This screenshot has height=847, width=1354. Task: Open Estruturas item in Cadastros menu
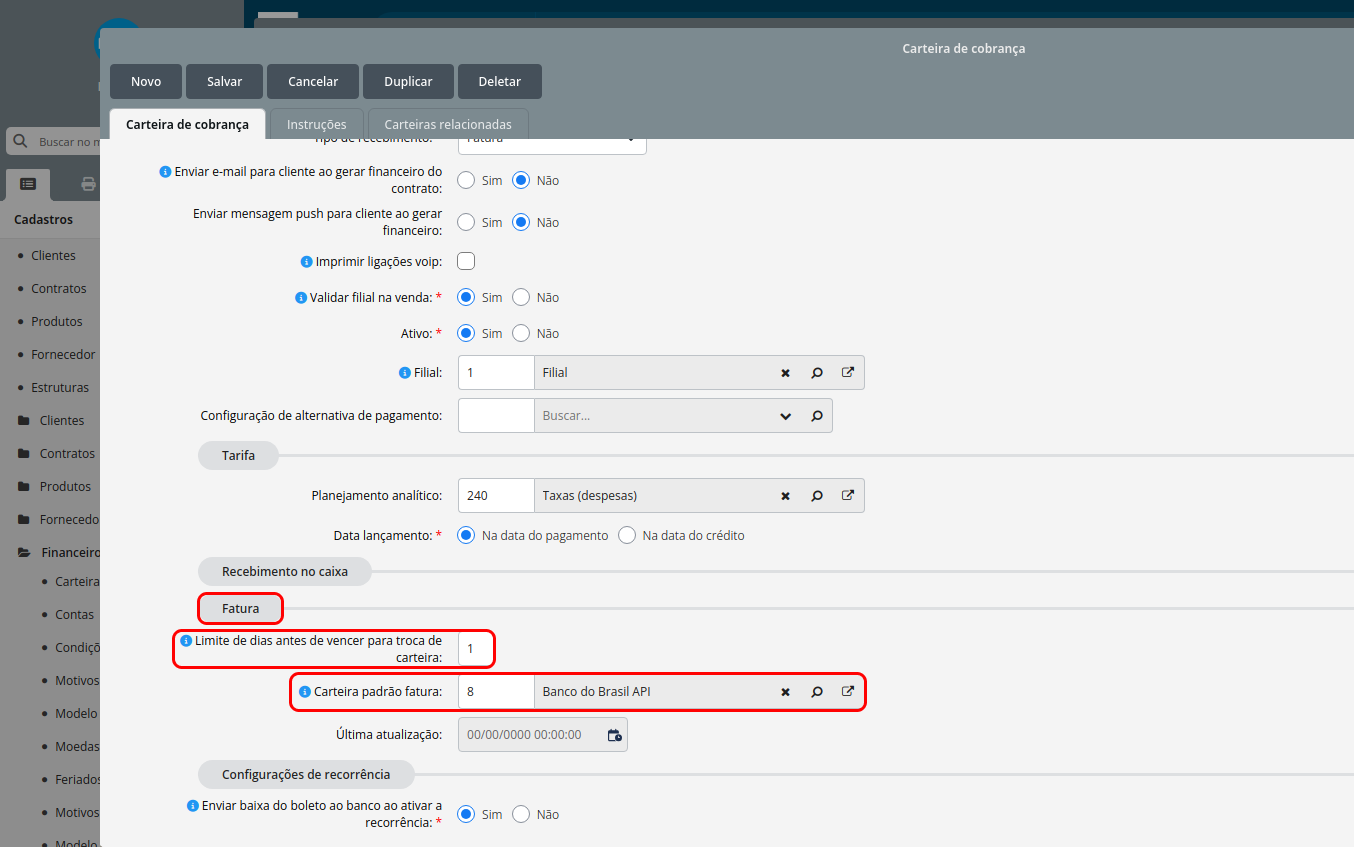tap(60, 387)
